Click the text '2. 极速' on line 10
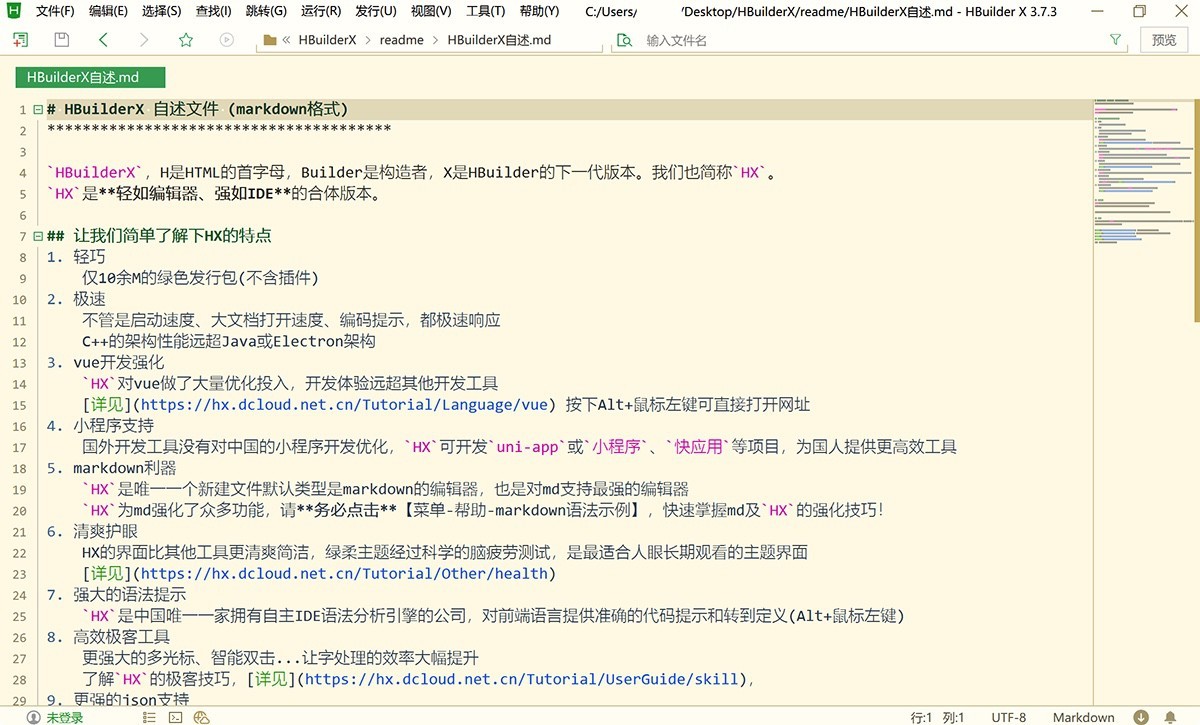The image size is (1200, 725). point(76,299)
